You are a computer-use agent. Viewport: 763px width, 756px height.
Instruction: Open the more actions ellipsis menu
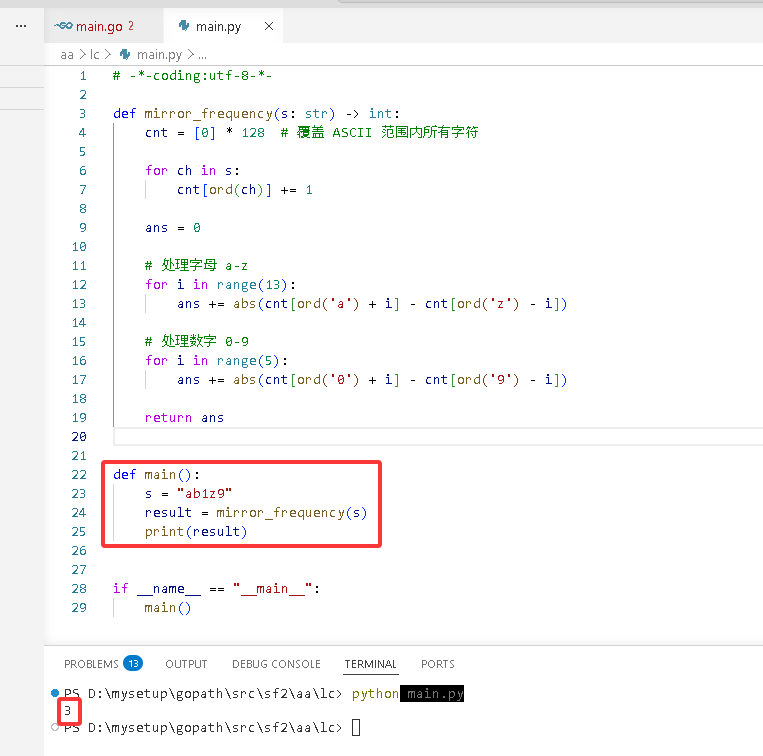[x=21, y=26]
